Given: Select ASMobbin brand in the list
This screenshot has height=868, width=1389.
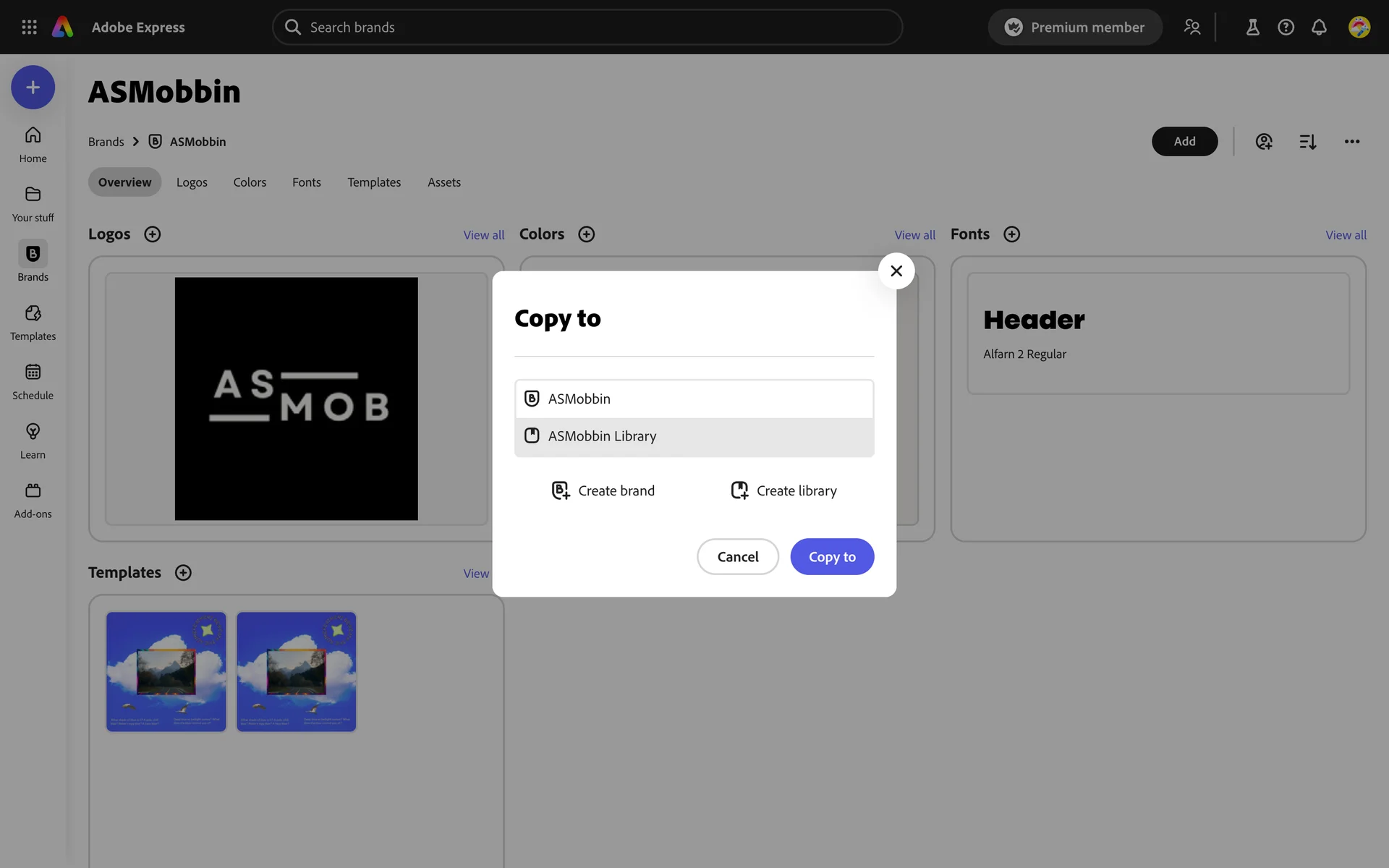Looking at the screenshot, I should (693, 399).
